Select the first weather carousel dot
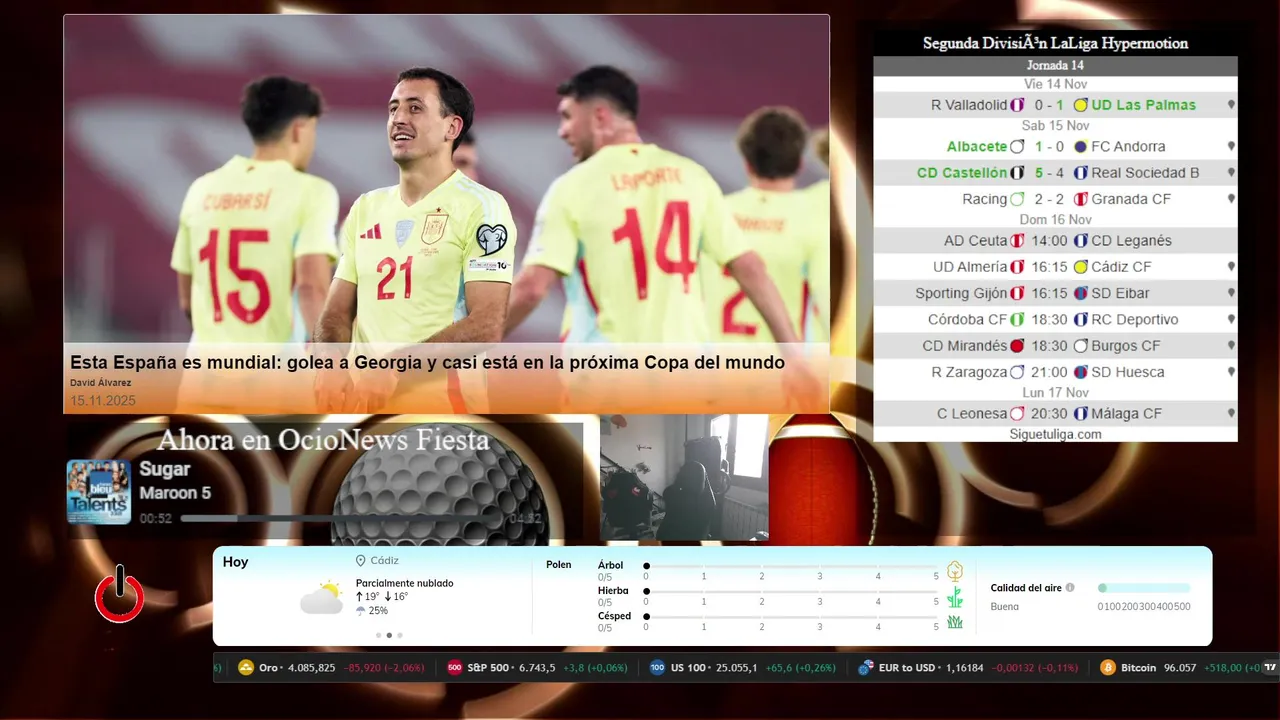The image size is (1280, 720). [x=378, y=635]
